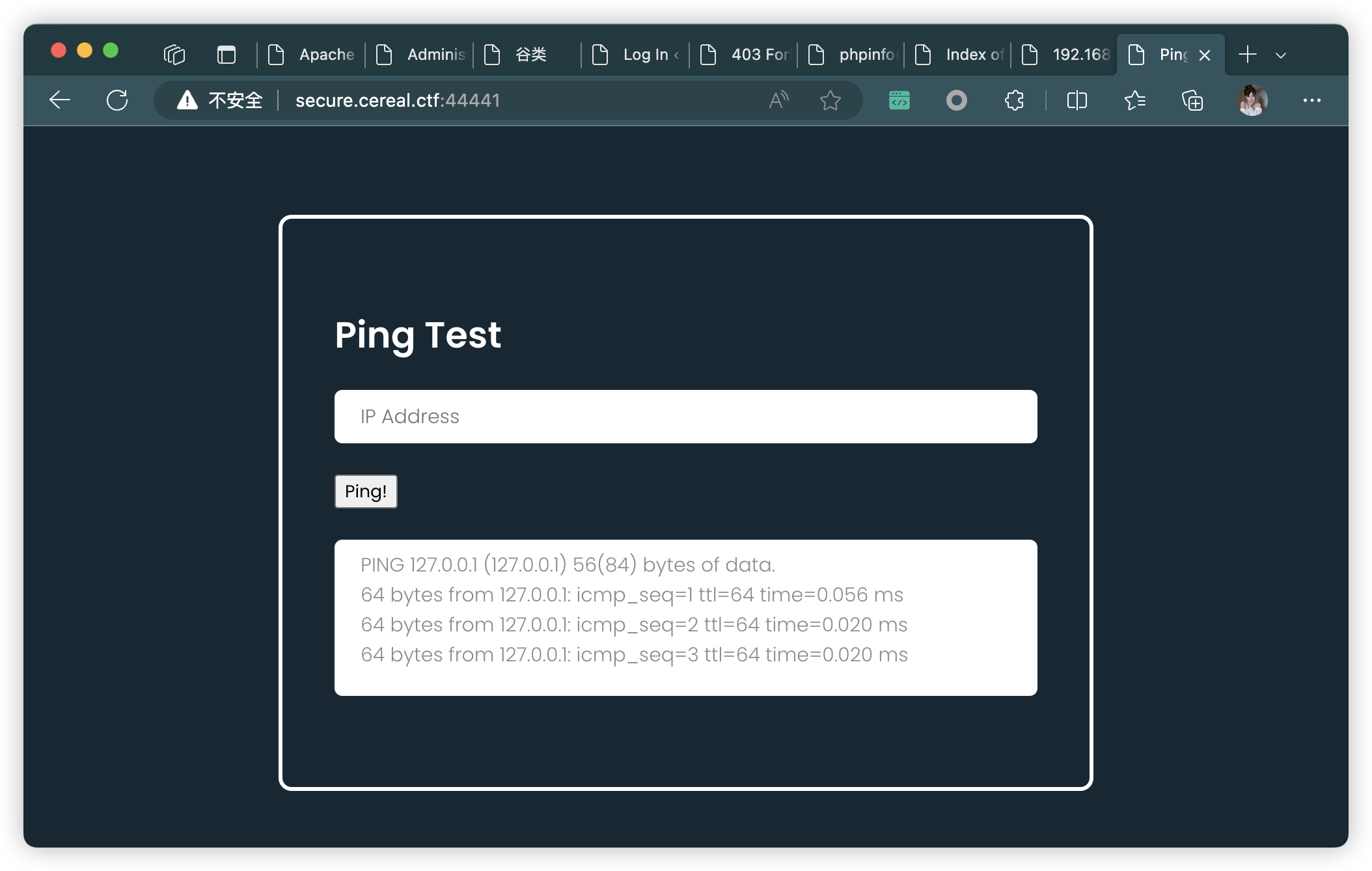Open a new tab with plus button

point(1247,55)
